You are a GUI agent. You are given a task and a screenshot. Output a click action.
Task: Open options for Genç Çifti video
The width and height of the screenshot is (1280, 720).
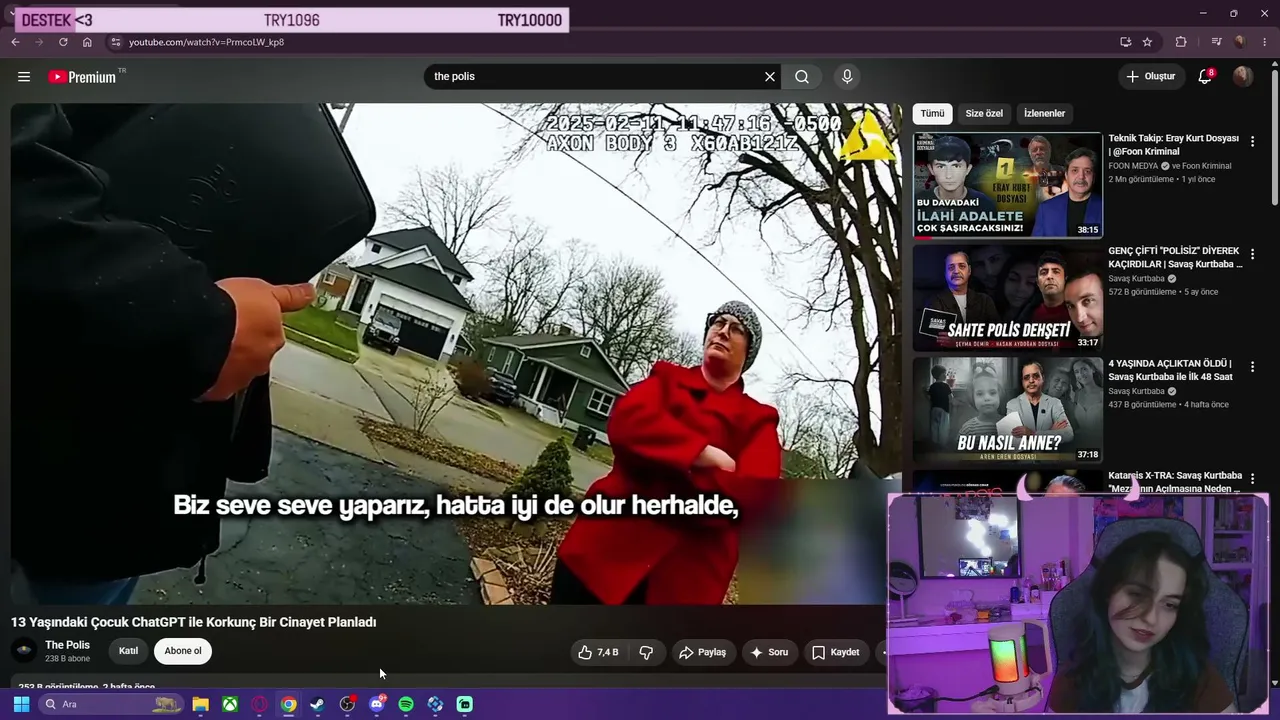1252,255
